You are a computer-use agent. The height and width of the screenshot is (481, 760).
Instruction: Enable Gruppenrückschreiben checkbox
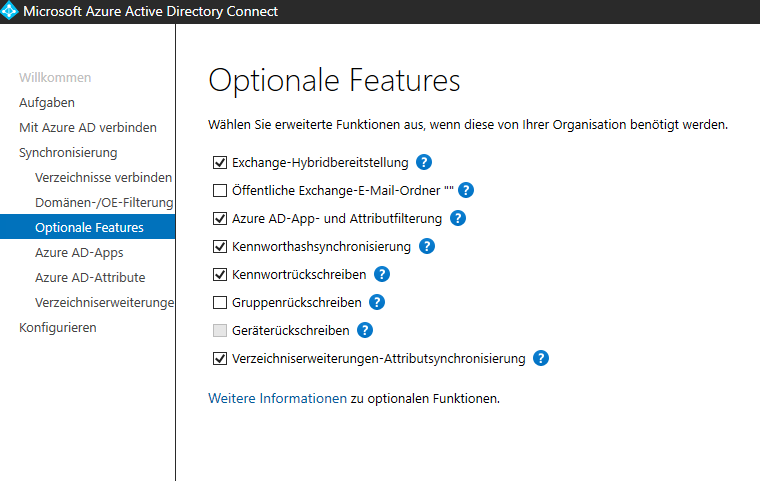pos(220,303)
